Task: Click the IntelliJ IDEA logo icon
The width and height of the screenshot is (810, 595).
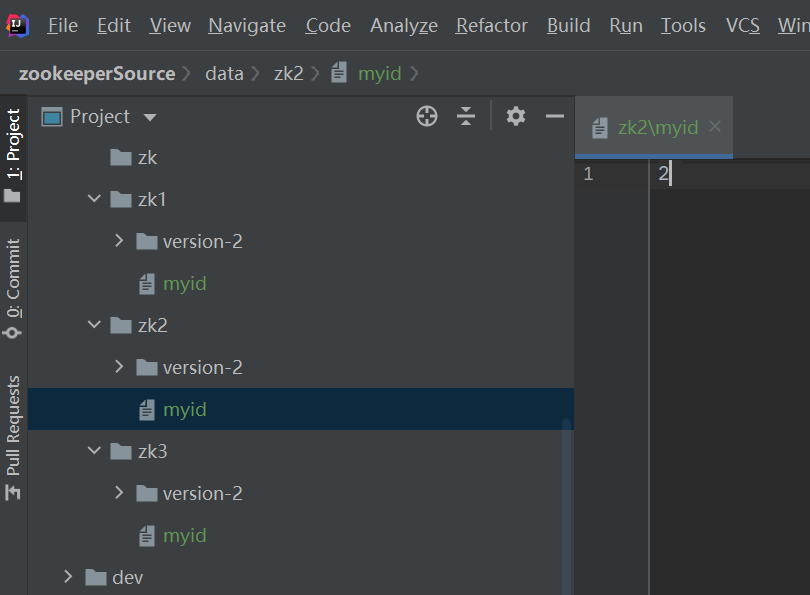Action: tap(18, 25)
